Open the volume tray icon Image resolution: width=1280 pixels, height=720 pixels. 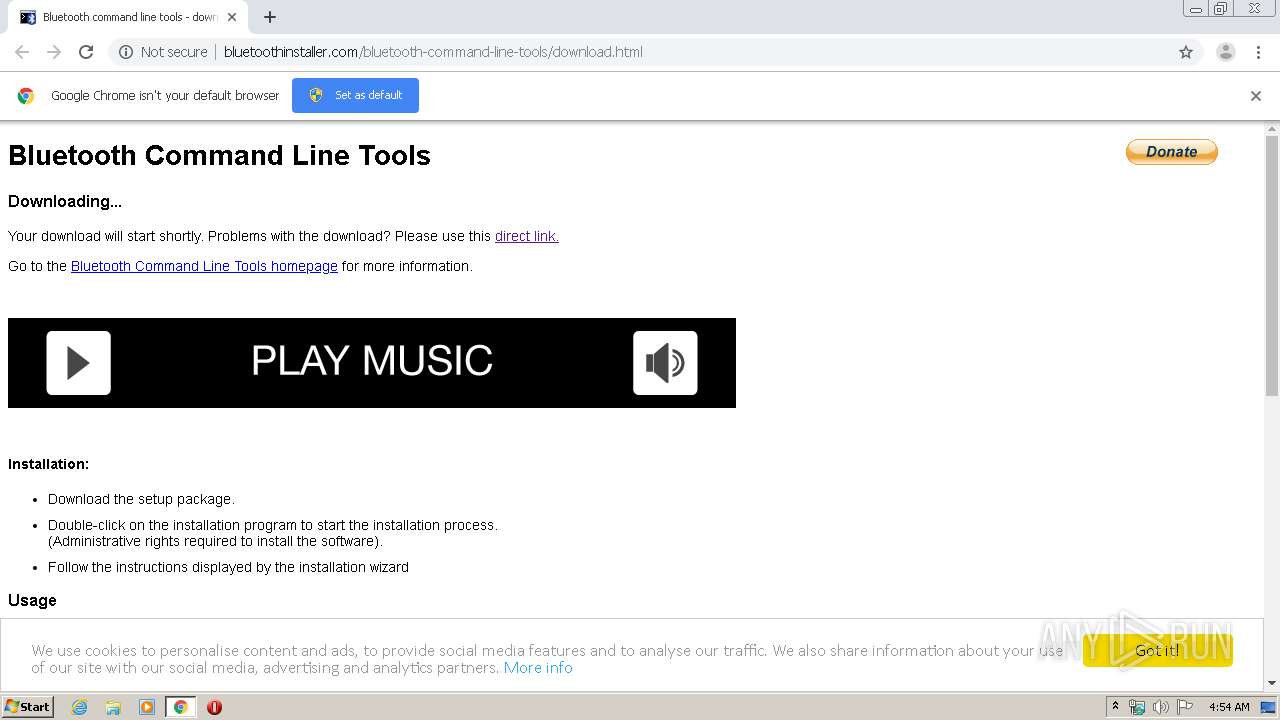(1161, 707)
